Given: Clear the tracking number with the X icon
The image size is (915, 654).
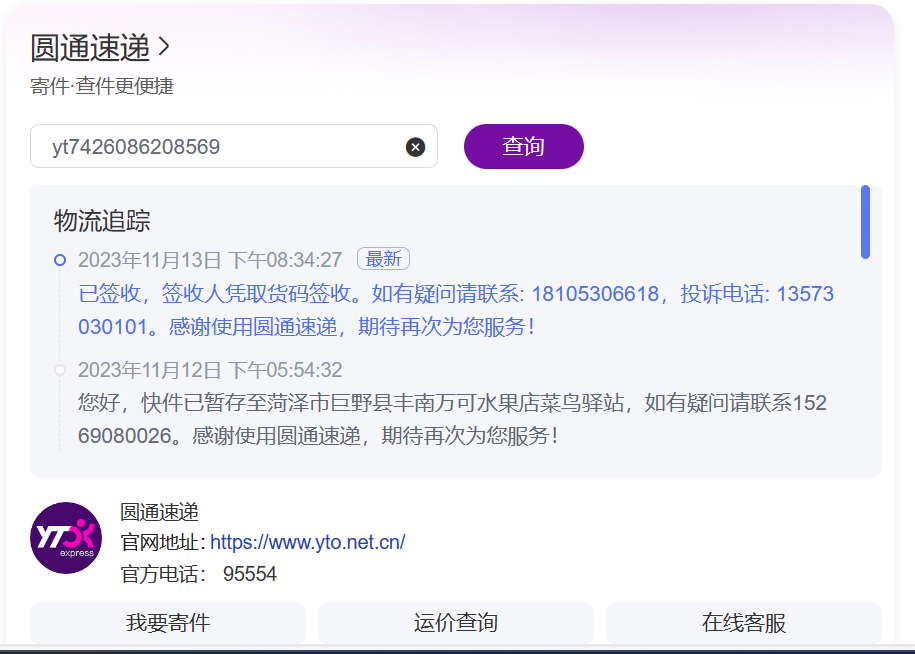Looking at the screenshot, I should click(415, 147).
